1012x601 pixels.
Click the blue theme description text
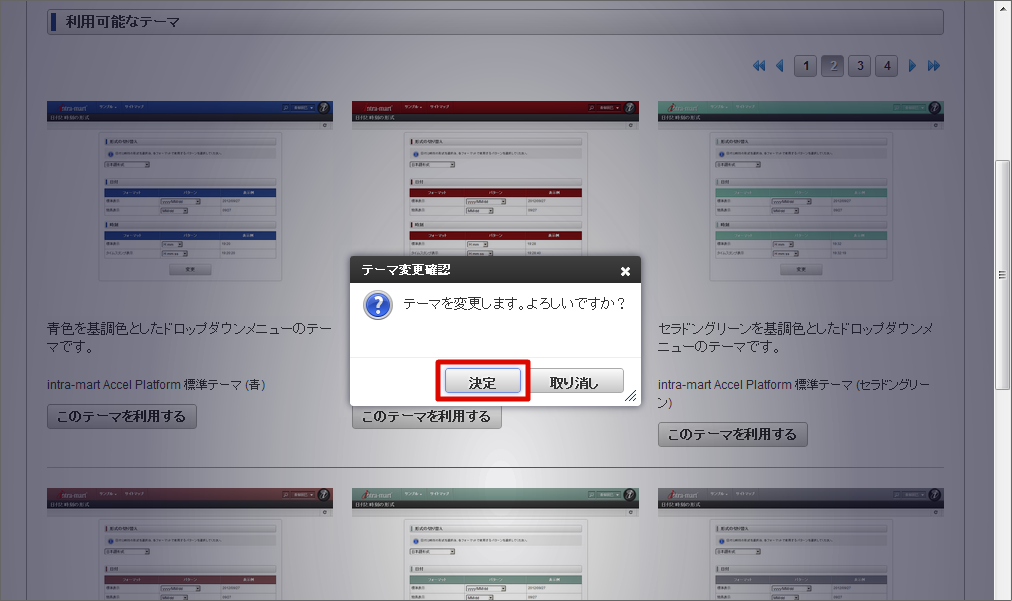click(189, 338)
